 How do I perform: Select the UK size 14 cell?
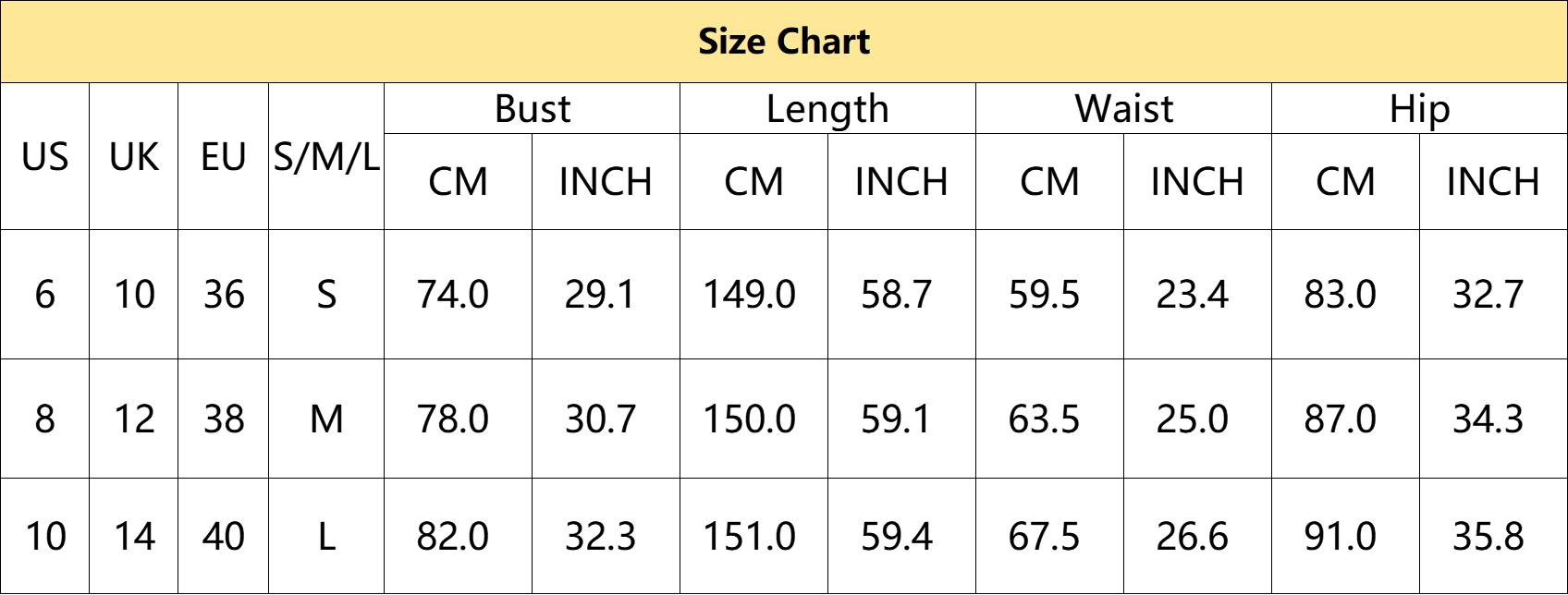coord(134,537)
